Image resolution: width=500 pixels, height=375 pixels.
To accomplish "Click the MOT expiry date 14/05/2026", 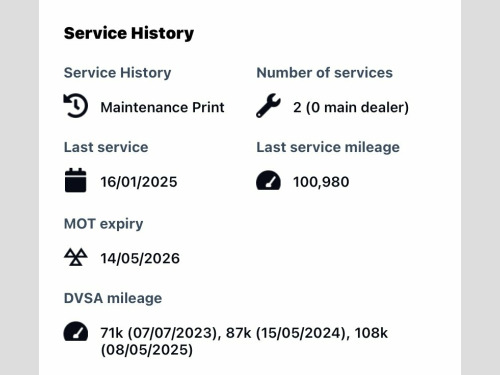I will click(140, 258).
